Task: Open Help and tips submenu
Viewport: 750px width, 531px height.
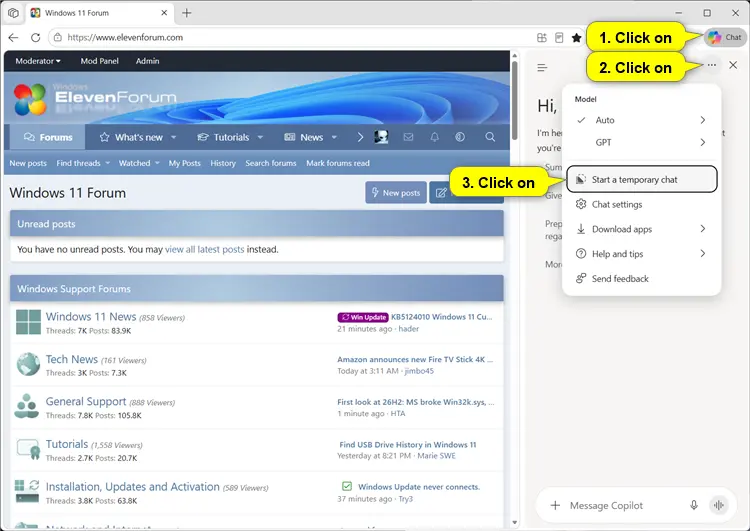Action: 641,254
